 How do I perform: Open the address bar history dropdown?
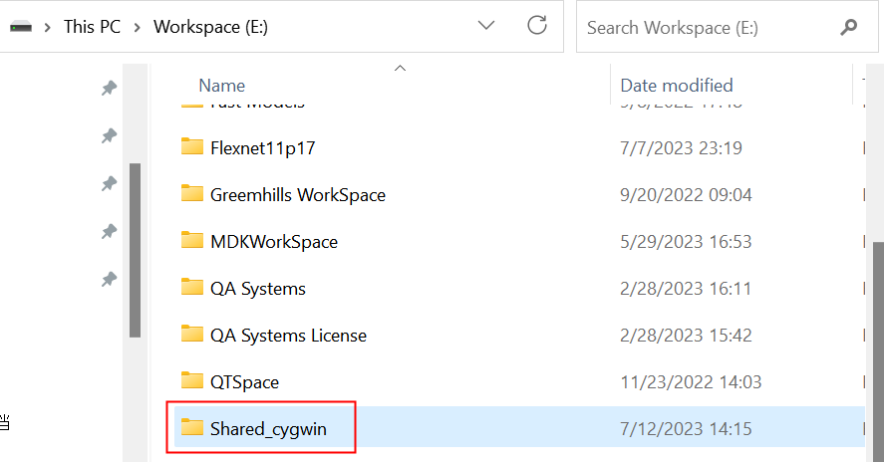coord(486,27)
